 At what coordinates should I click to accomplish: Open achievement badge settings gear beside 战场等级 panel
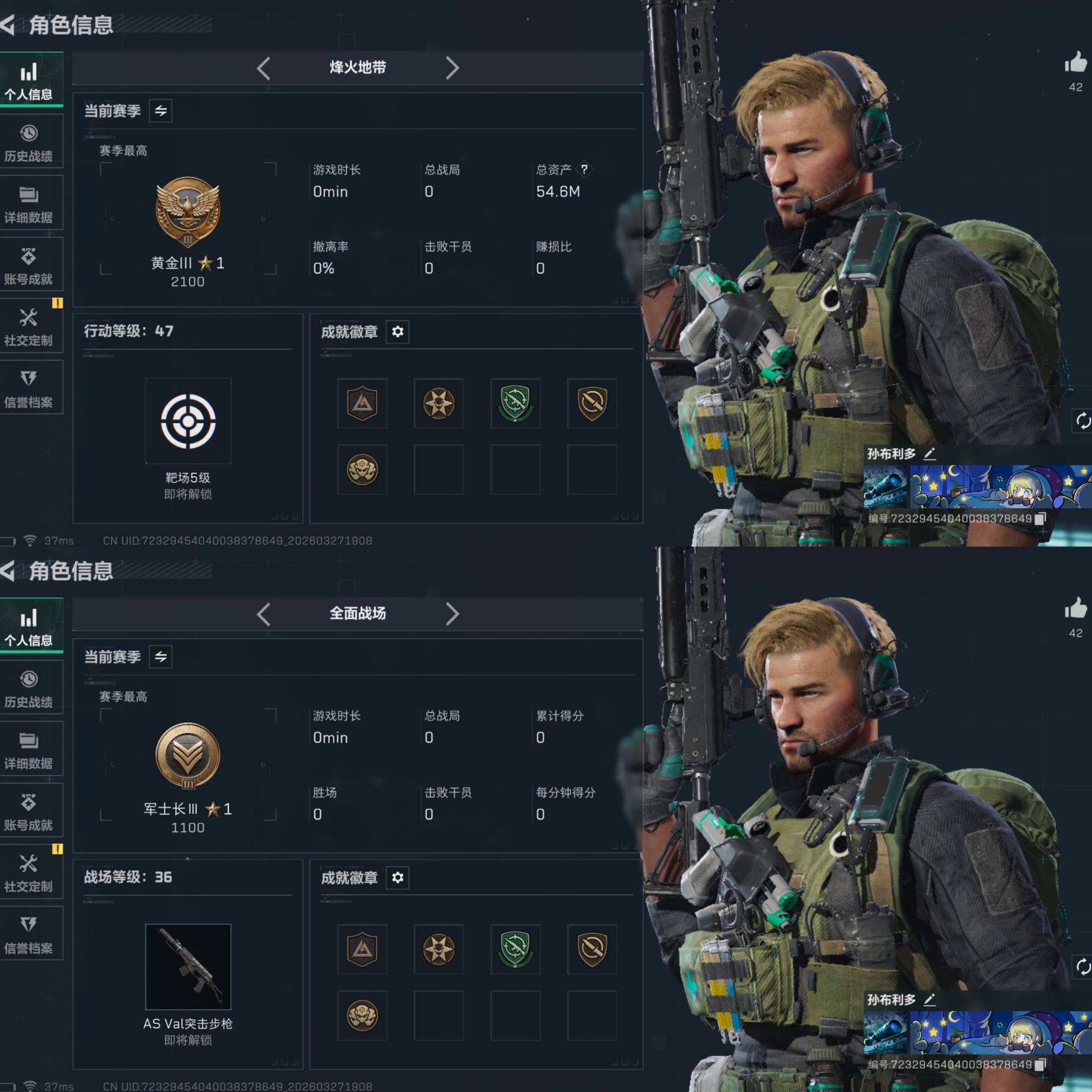[398, 878]
